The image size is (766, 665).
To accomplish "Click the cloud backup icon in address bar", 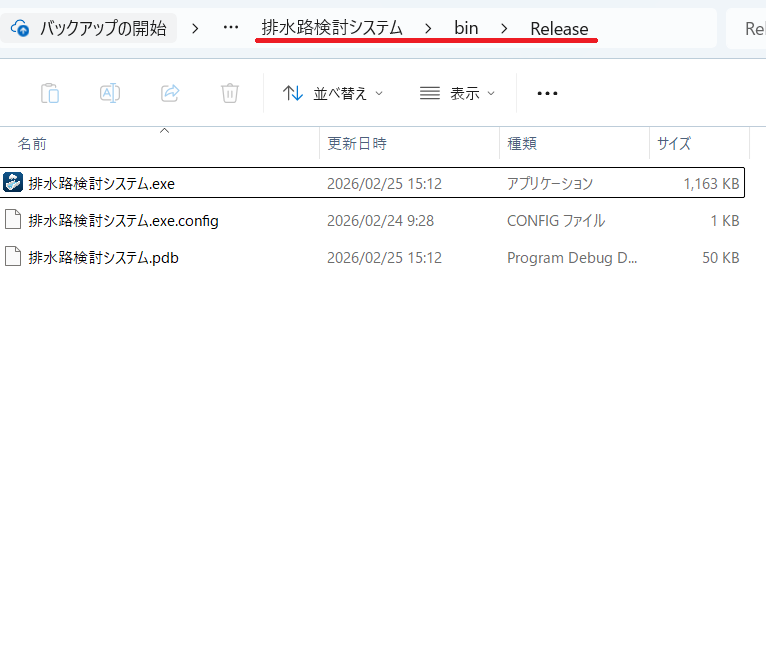I will pyautogui.click(x=20, y=28).
